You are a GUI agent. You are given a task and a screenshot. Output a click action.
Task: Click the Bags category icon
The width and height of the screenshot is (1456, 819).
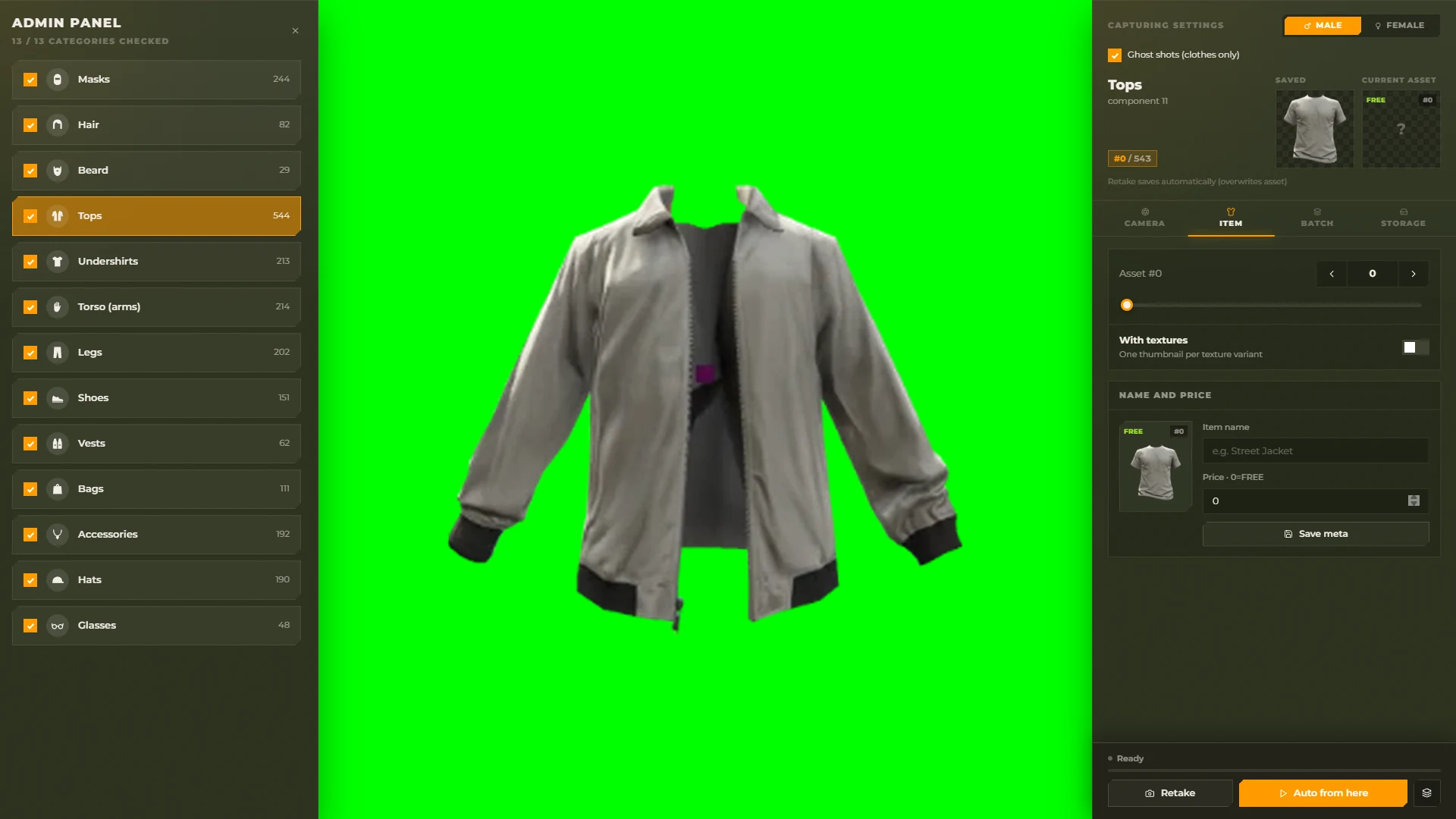click(58, 489)
